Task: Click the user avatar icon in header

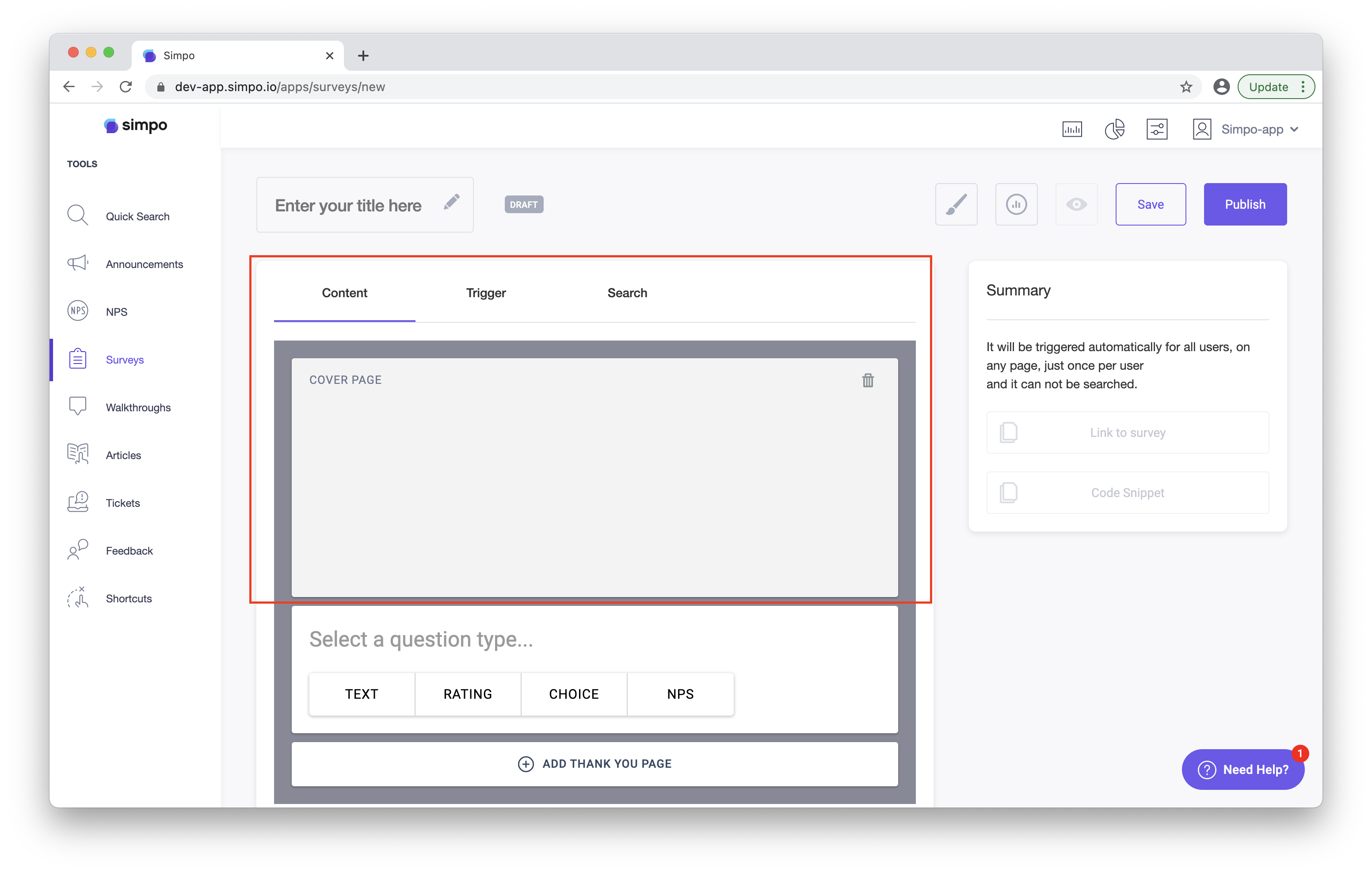Action: coord(1202,130)
